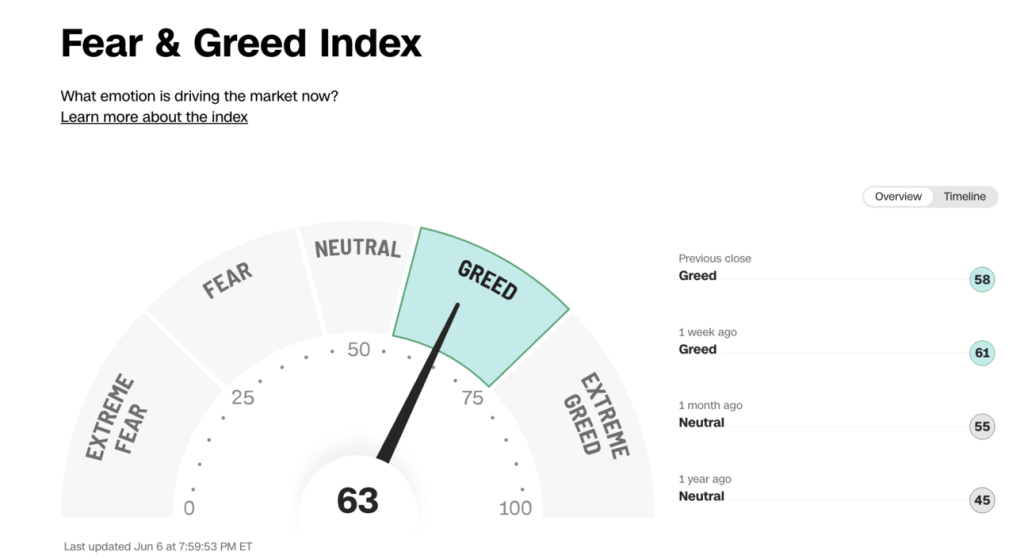Click the 1 month ago Neutral label
The image size is (1024, 559).
point(701,423)
